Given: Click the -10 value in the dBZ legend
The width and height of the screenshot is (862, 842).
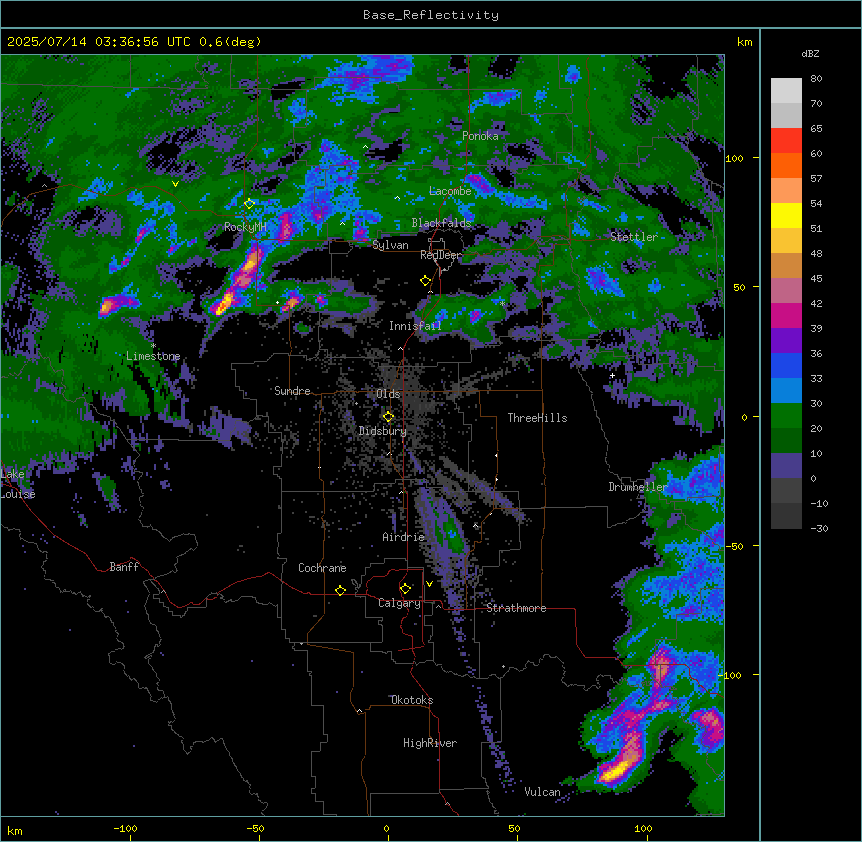Looking at the screenshot, I should point(819,503).
